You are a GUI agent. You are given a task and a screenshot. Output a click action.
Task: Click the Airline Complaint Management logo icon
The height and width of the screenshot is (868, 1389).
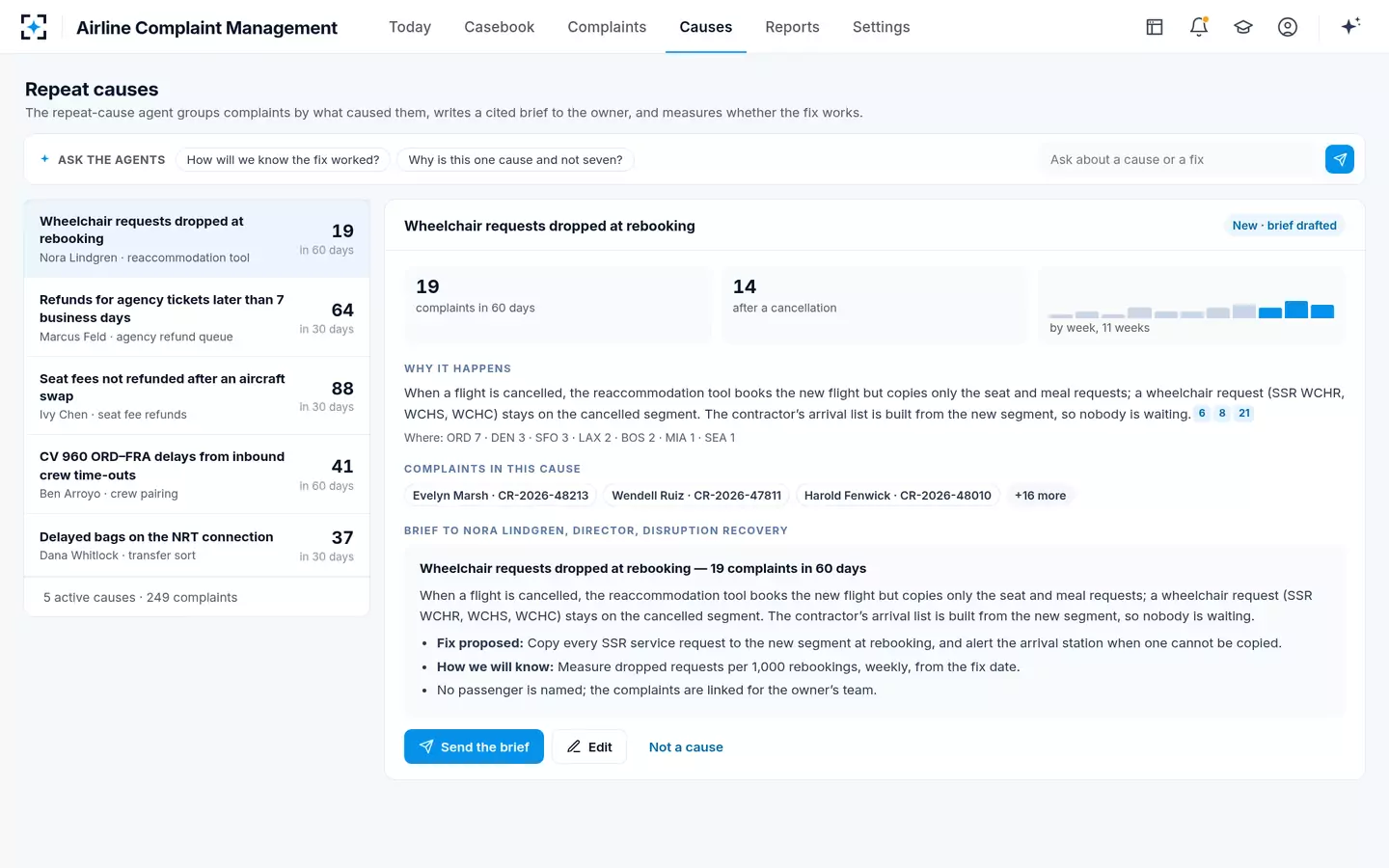34,27
